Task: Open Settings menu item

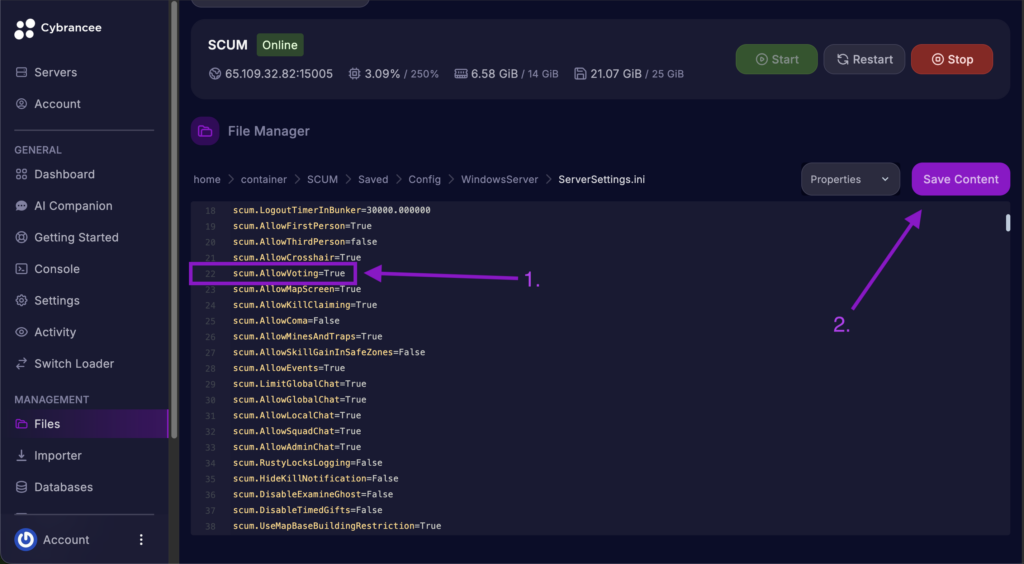Action: coord(57,300)
